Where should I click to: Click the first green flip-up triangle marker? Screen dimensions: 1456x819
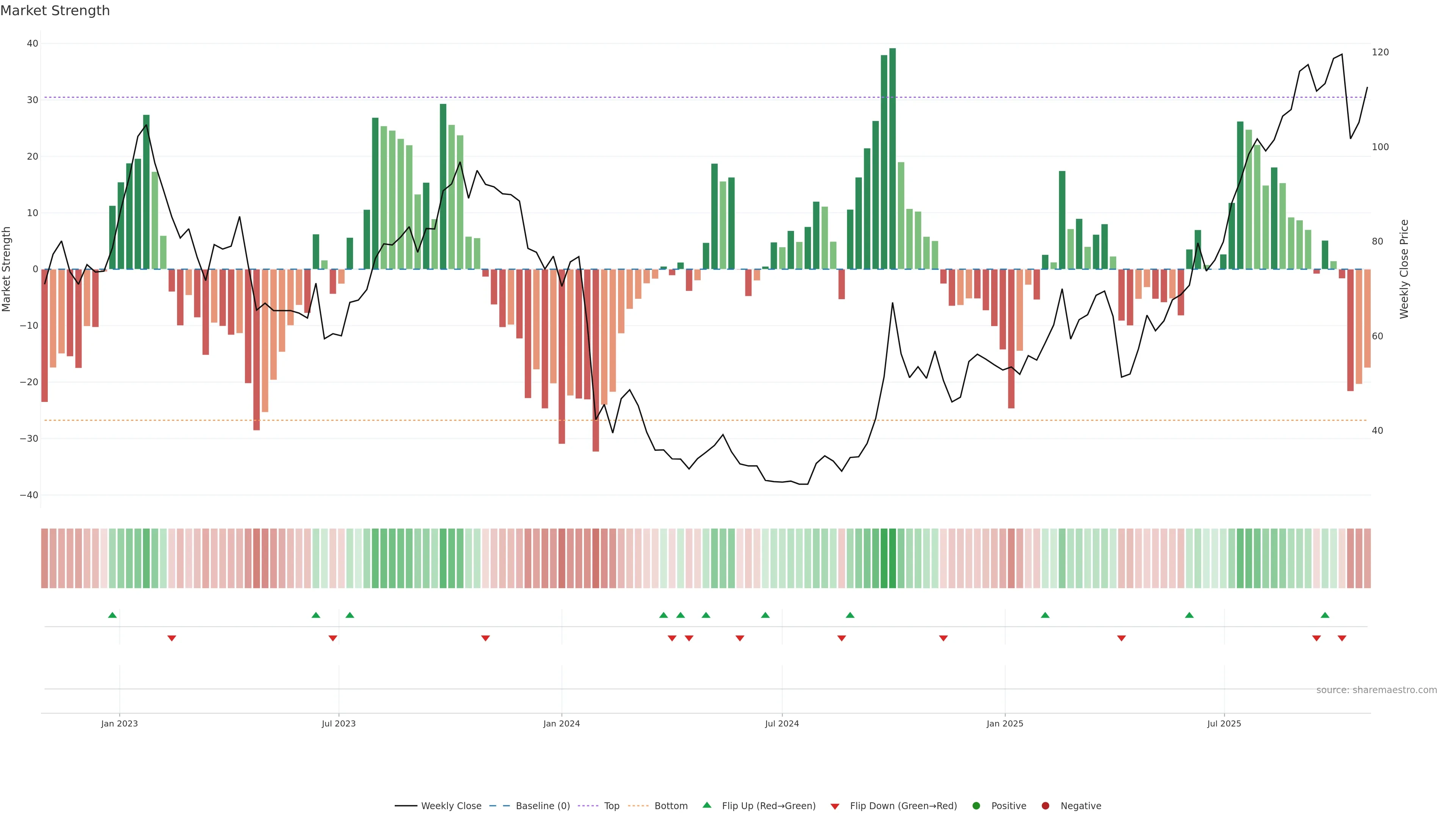pos(113,615)
